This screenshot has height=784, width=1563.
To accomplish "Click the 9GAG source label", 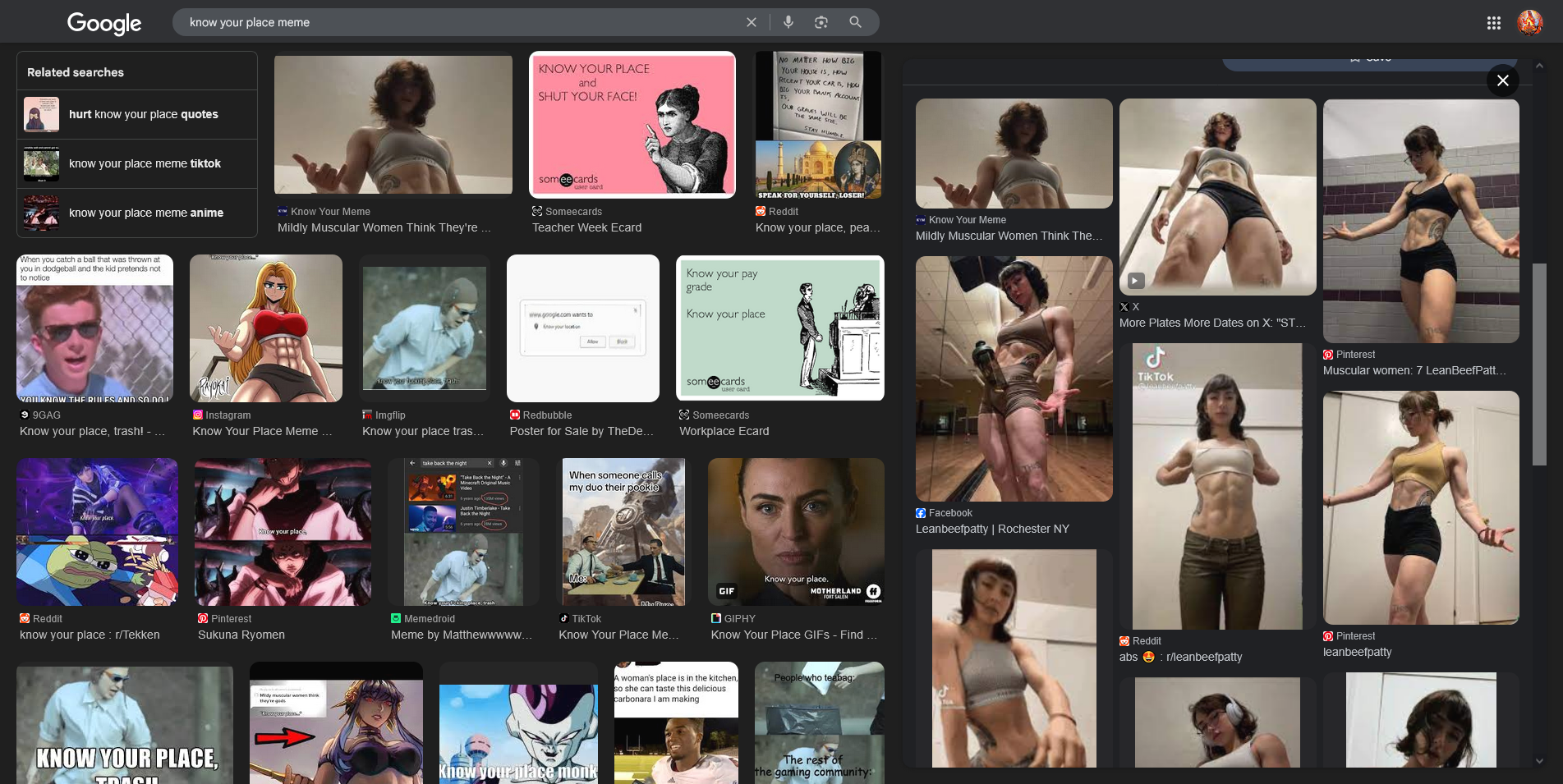I will (x=47, y=415).
